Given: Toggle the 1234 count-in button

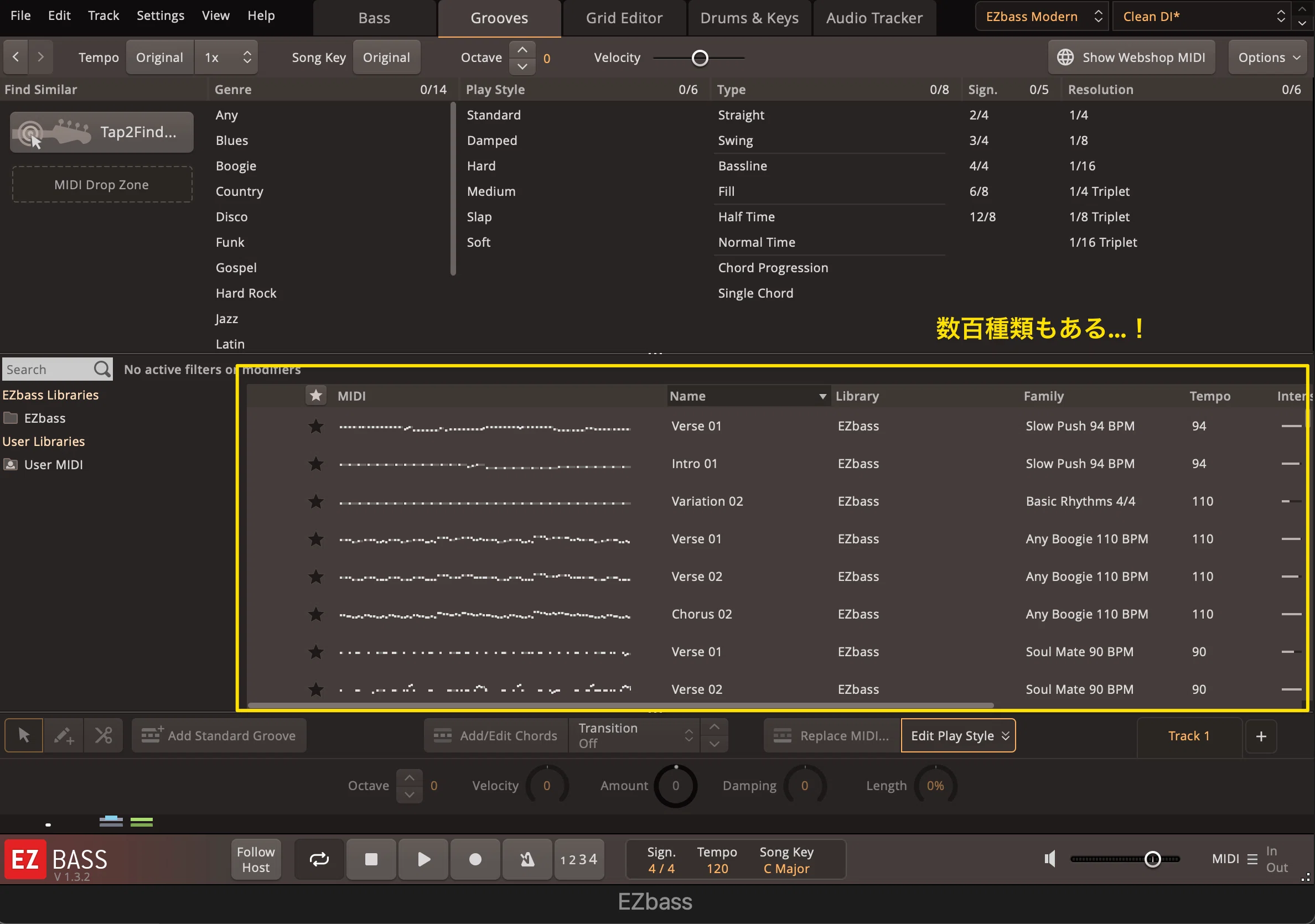Looking at the screenshot, I should point(579,859).
